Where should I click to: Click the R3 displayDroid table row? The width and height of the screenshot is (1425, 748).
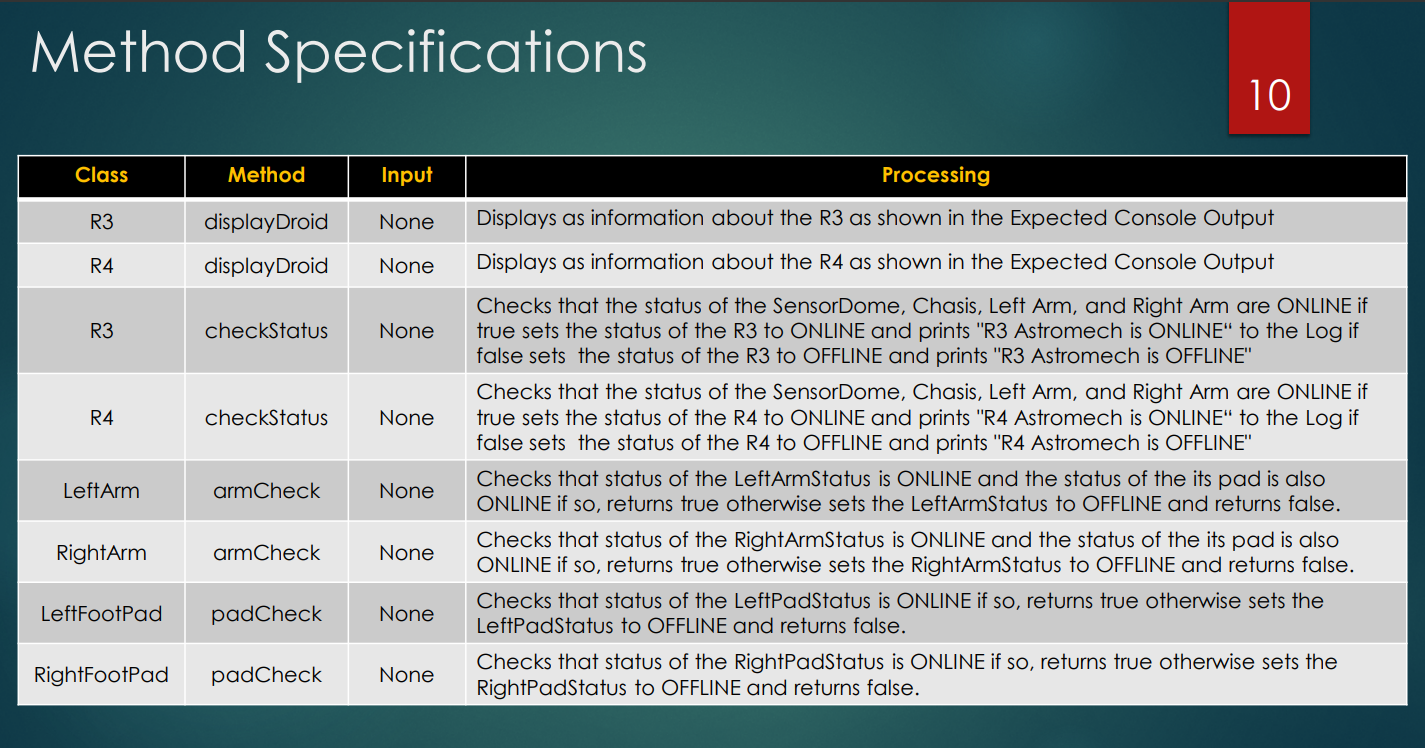tap(700, 219)
